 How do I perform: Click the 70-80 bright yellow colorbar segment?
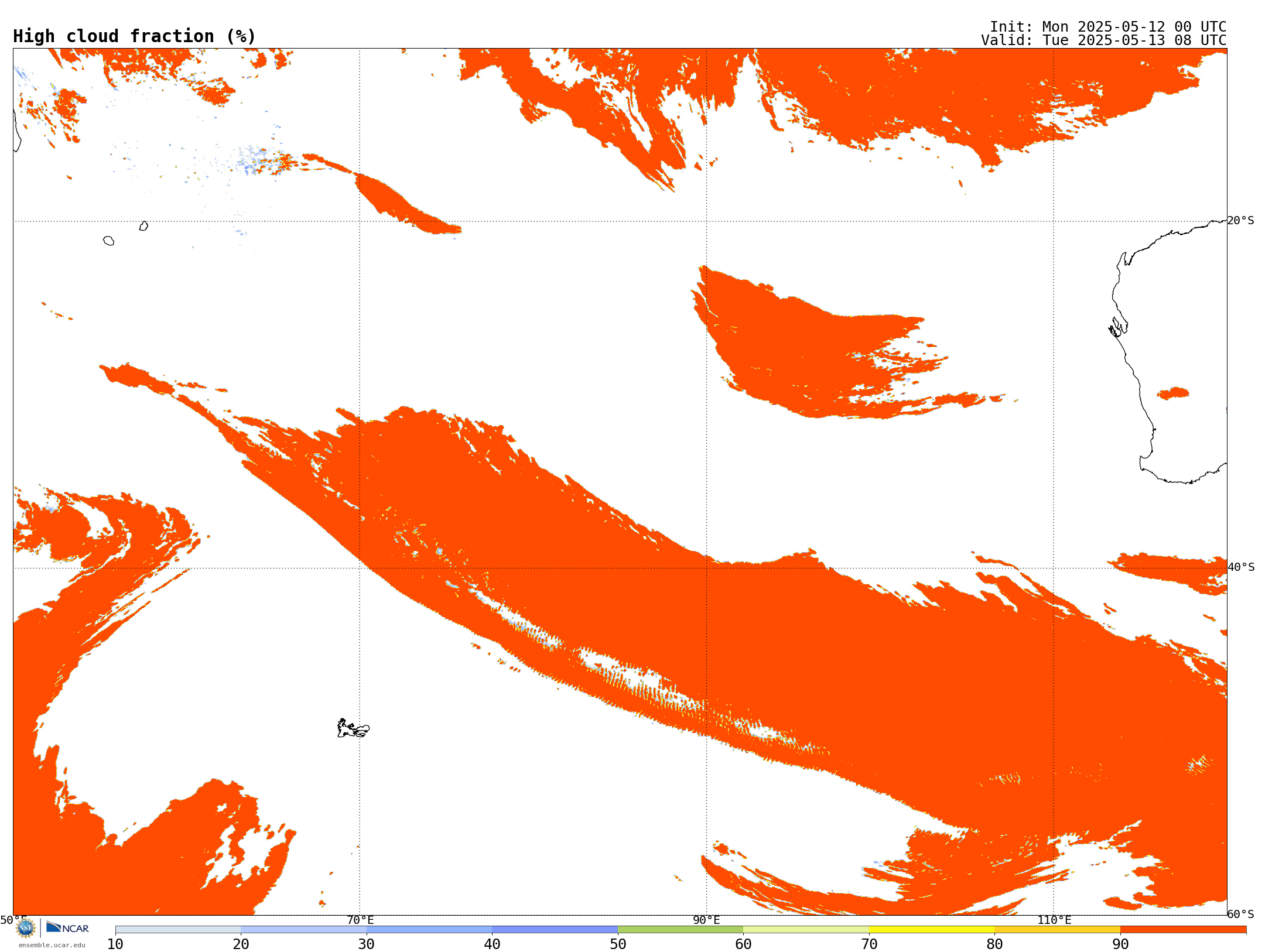pyautogui.click(x=932, y=930)
